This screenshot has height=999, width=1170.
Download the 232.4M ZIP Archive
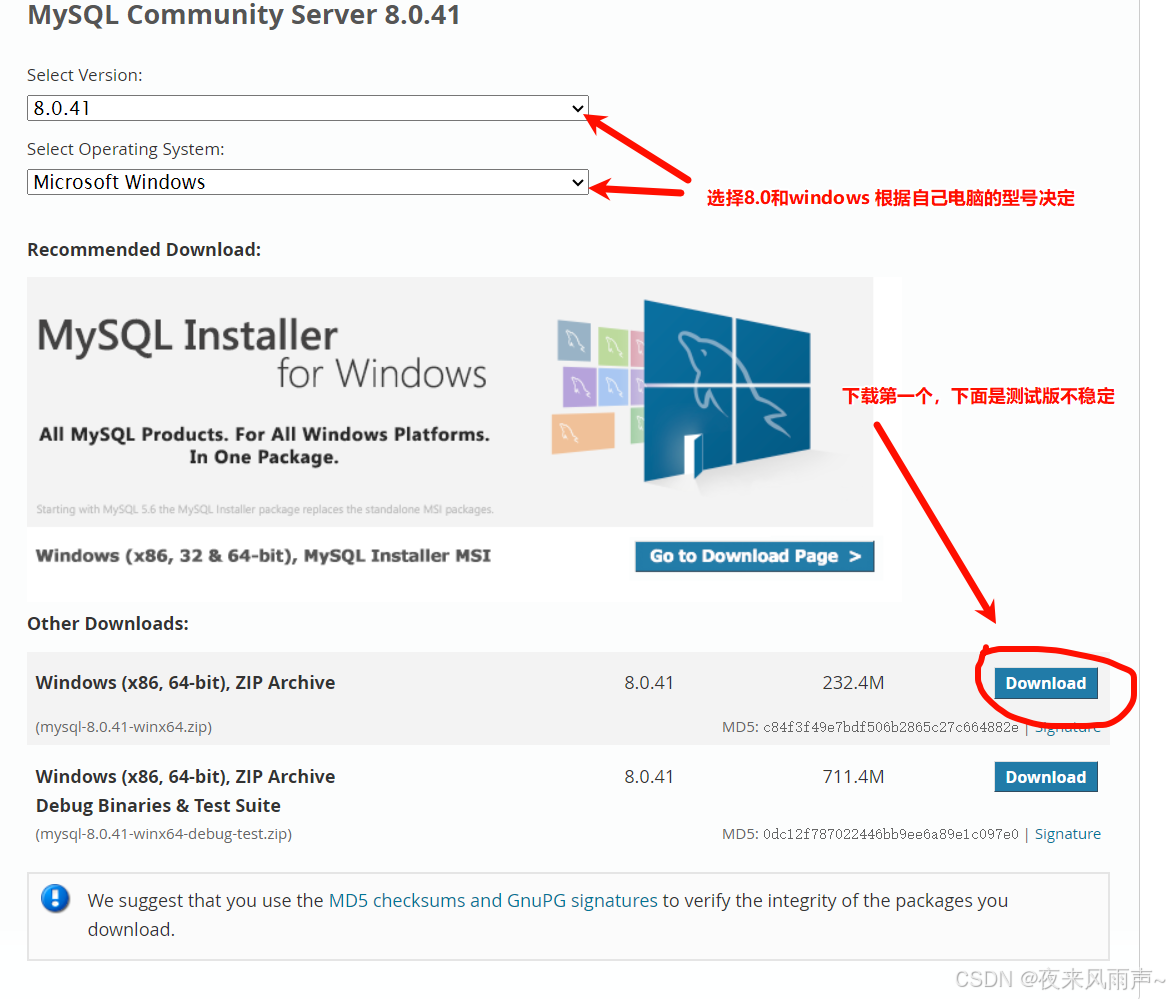1045,683
